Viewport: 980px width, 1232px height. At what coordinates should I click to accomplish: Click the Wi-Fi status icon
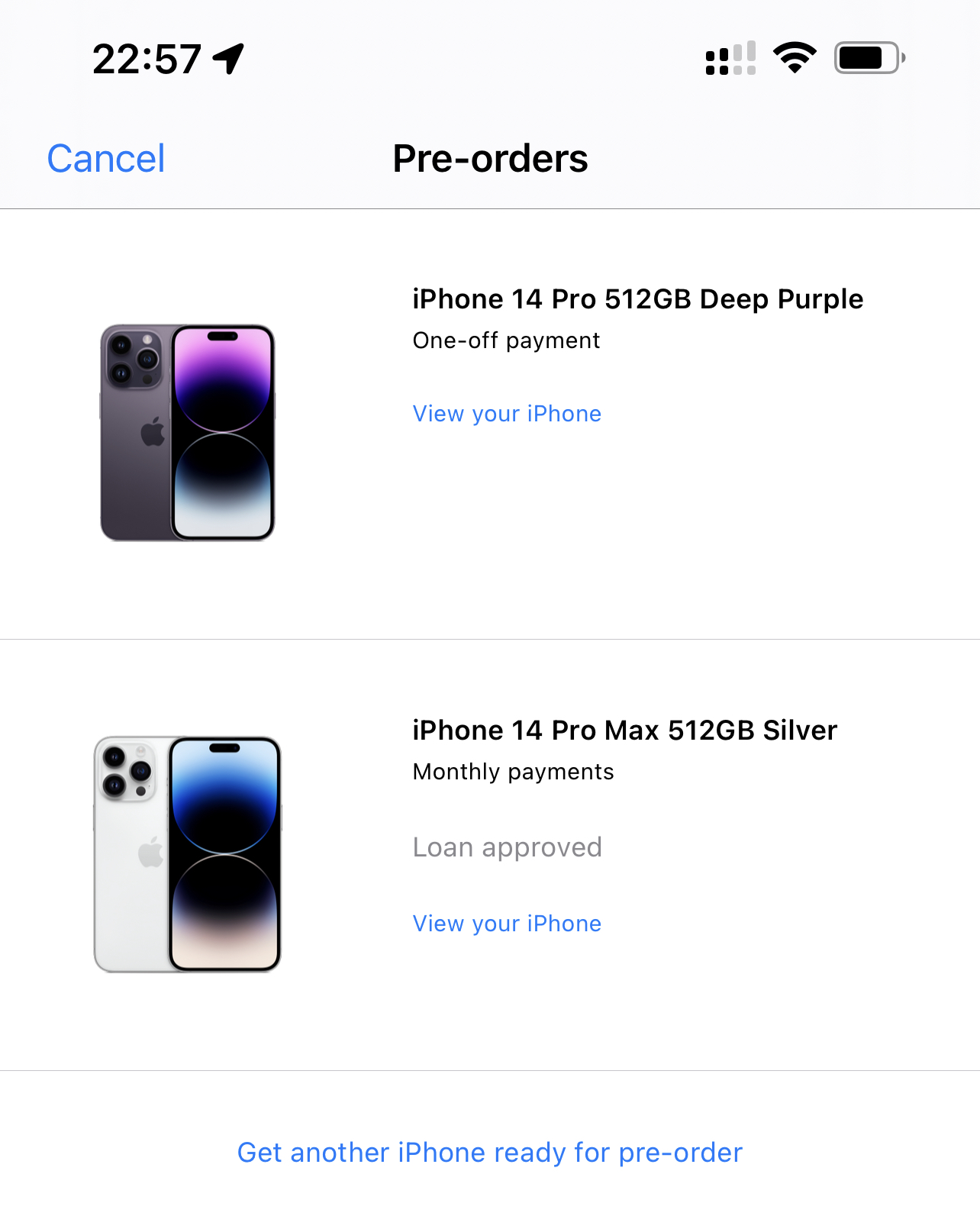pos(795,58)
